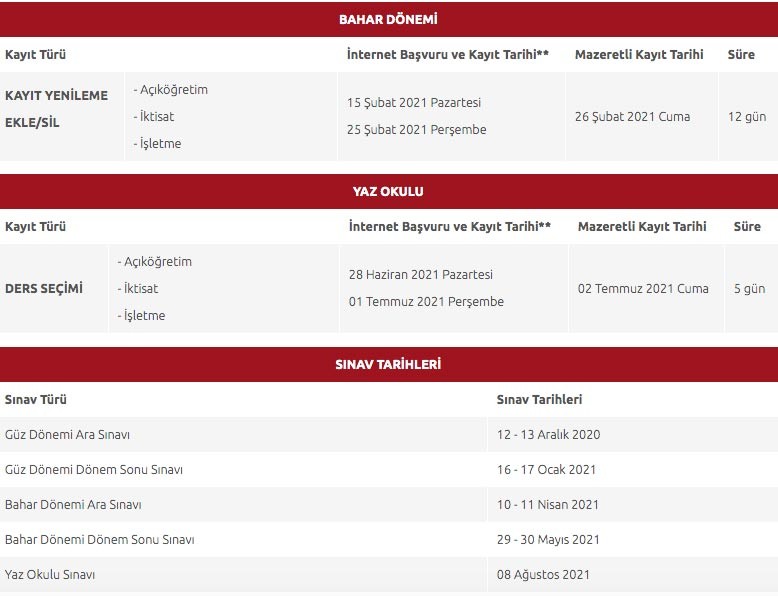The height and width of the screenshot is (596, 778).
Task: Click the Sınav Tarihleri column header
Action: tap(539, 399)
